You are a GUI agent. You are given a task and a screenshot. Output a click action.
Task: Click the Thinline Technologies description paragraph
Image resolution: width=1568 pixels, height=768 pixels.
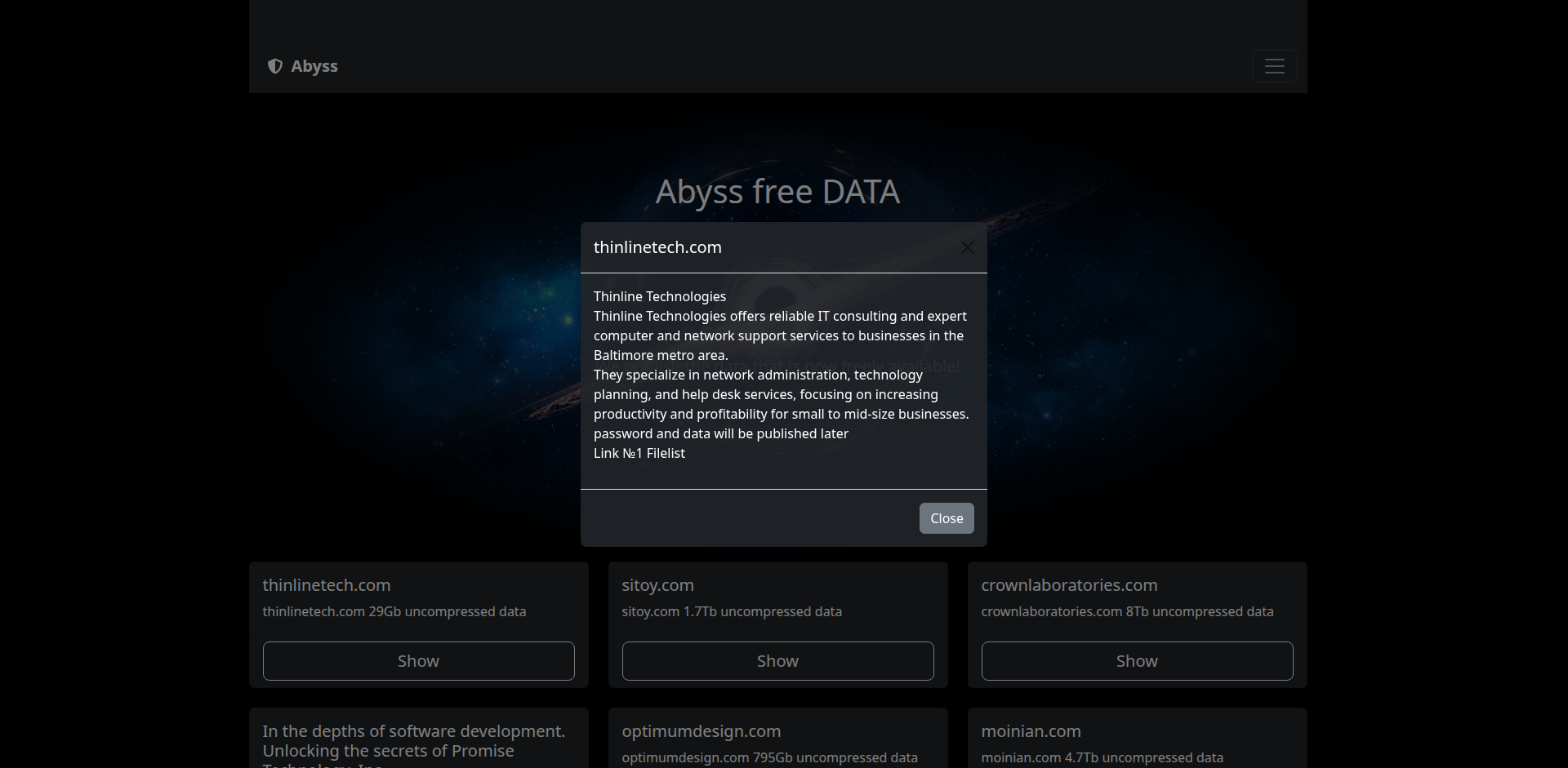tap(780, 335)
